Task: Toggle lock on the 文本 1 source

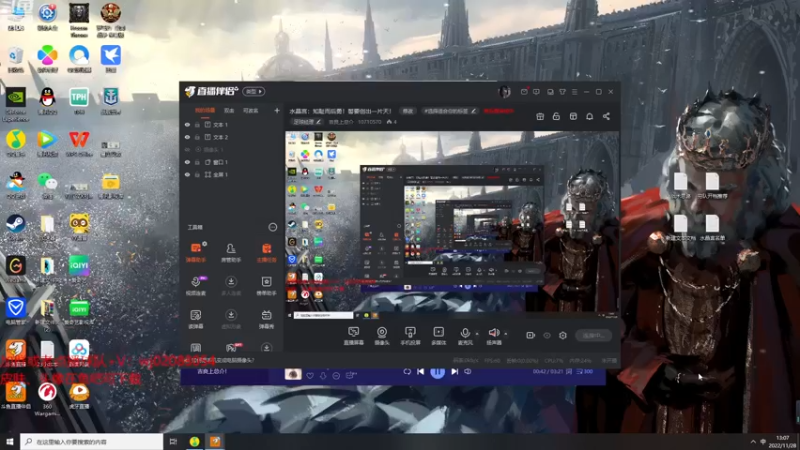Action: (x=197, y=124)
